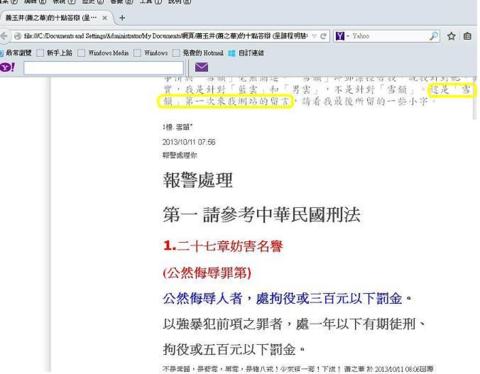This screenshot has width=480, height=374.
Task: Click the magnifier search icon
Action: (x=434, y=36)
